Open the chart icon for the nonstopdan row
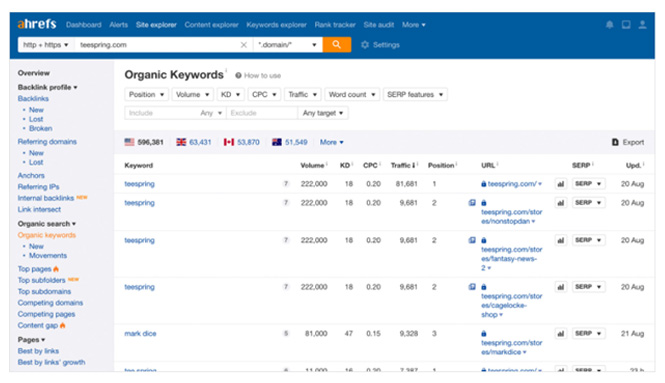The width and height of the screenshot is (665, 383). pyautogui.click(x=561, y=203)
